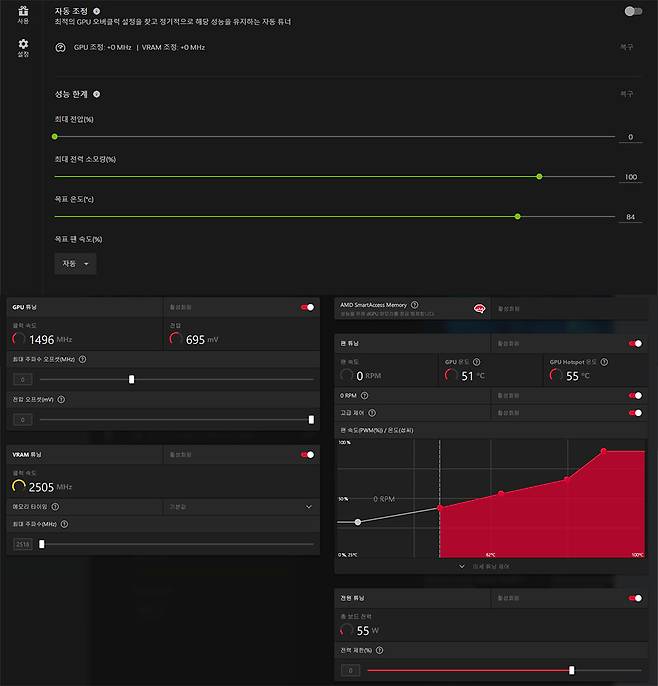Click the help icon beside 전압 오프셋(mV)
This screenshot has width=658, height=686.
(x=61, y=399)
